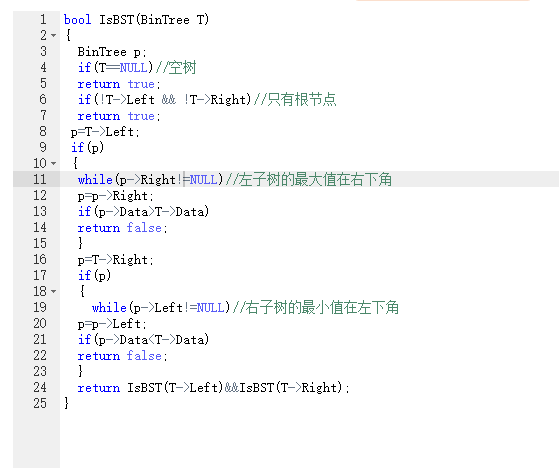Click the NULL constant on line 4
The image size is (559, 468).
133,68
